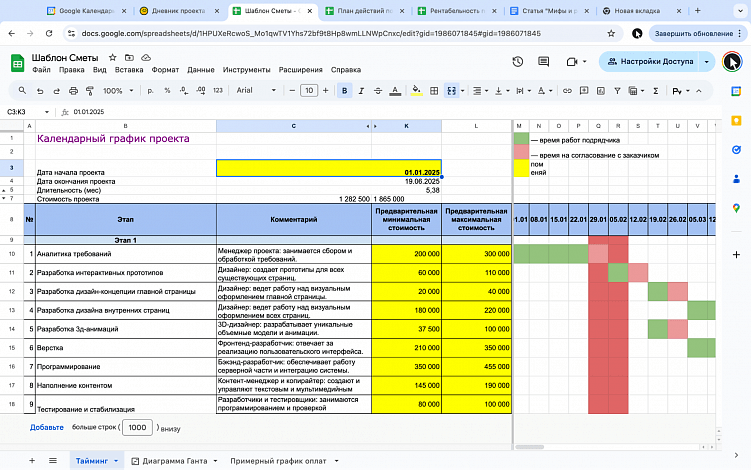Open the 100% zoom dropdown
Image resolution: width=751 pixels, height=470 pixels.
click(x=118, y=91)
